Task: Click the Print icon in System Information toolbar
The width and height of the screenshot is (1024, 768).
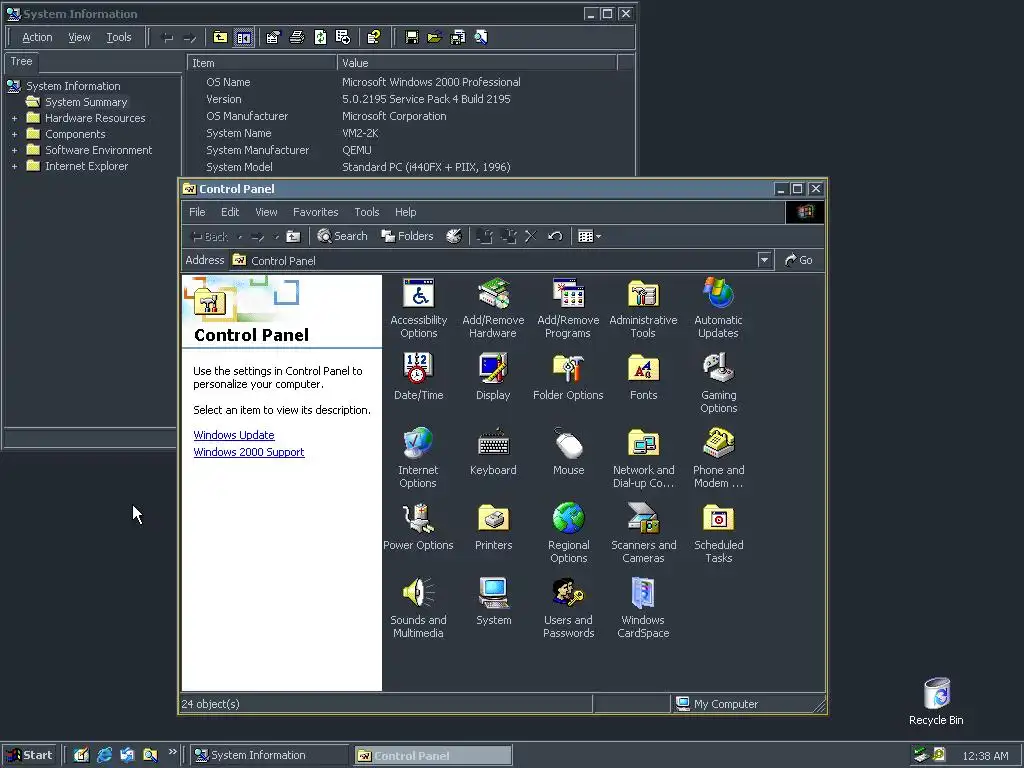Action: [x=296, y=37]
